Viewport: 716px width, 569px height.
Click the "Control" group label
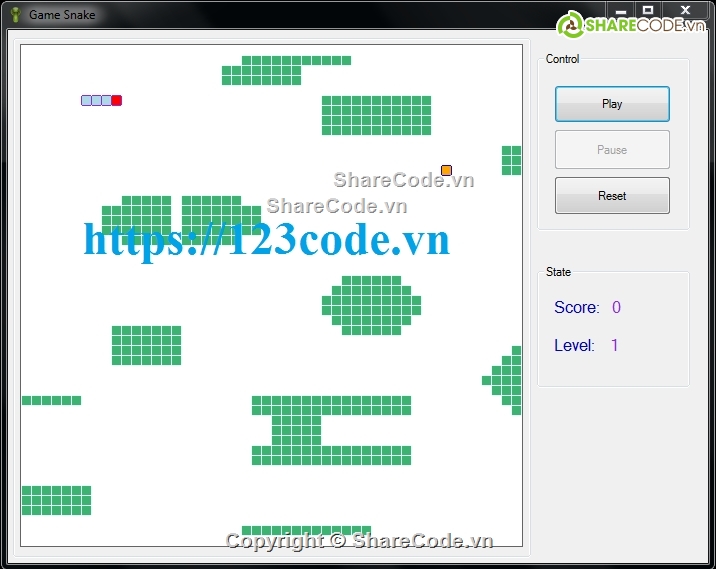562,59
